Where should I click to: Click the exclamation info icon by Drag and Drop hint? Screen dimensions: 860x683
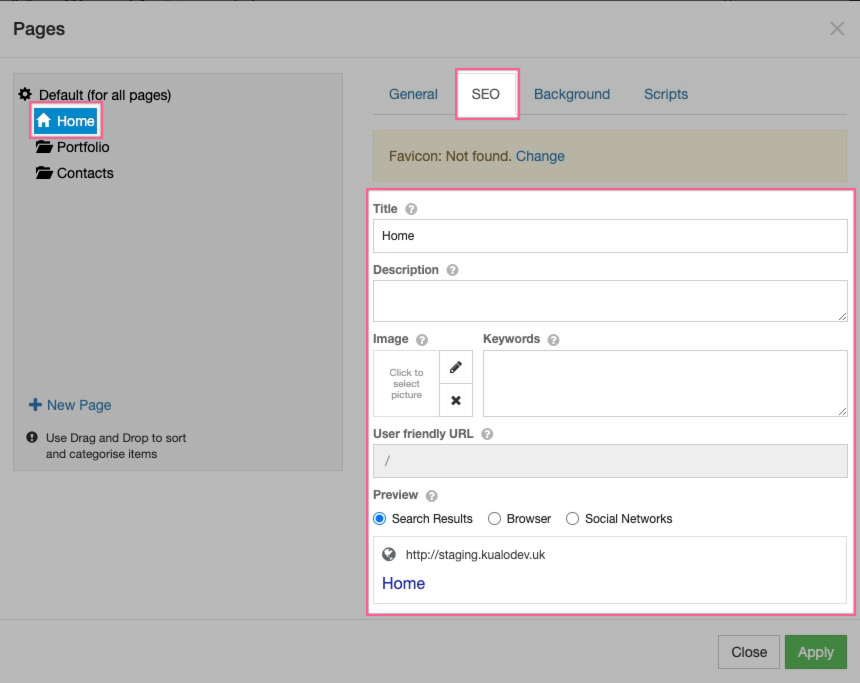click(32, 437)
